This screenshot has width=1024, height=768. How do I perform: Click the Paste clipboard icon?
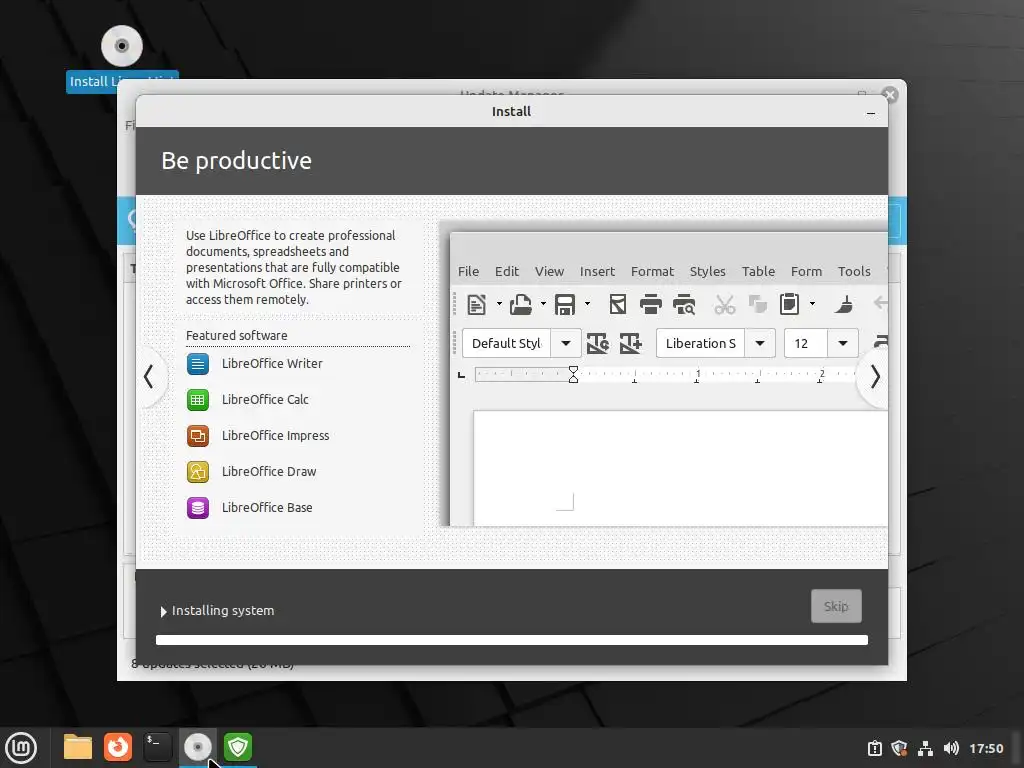(790, 304)
